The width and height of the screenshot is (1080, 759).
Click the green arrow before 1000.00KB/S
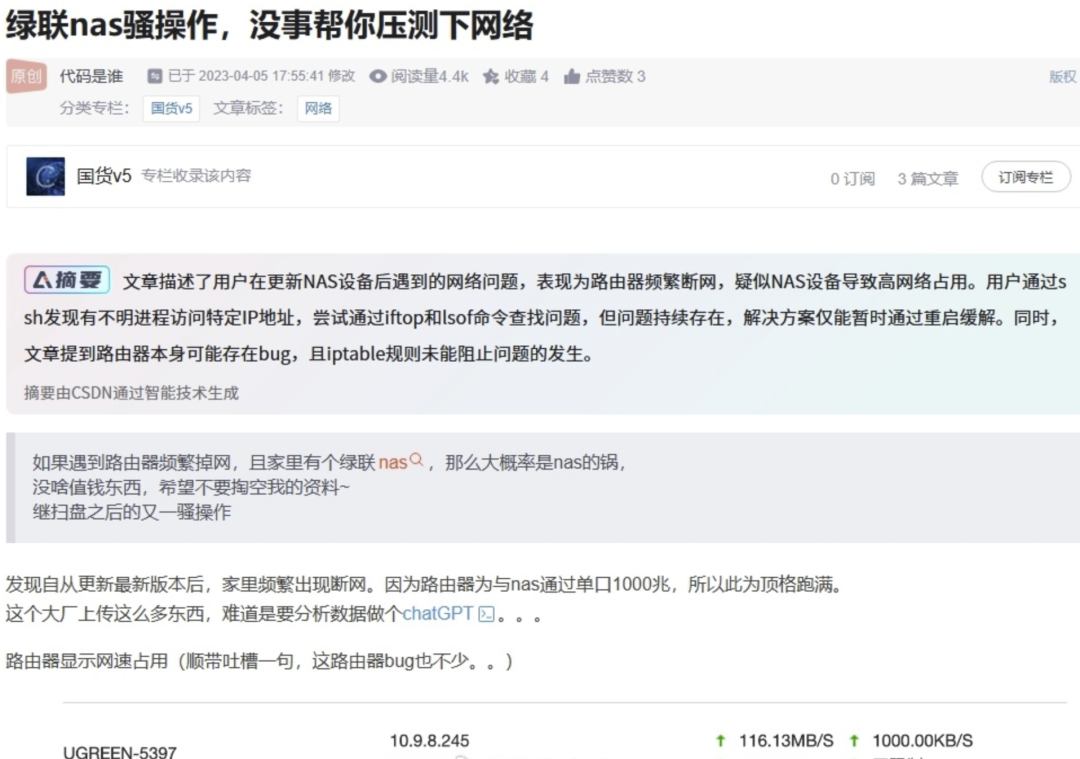854,740
